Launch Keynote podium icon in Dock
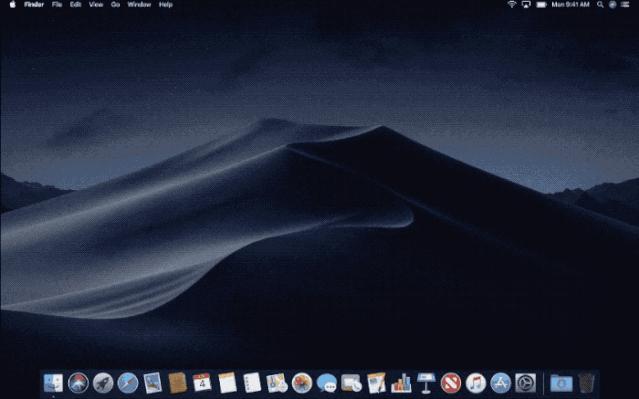The height and width of the screenshot is (399, 639). pyautogui.click(x=426, y=383)
